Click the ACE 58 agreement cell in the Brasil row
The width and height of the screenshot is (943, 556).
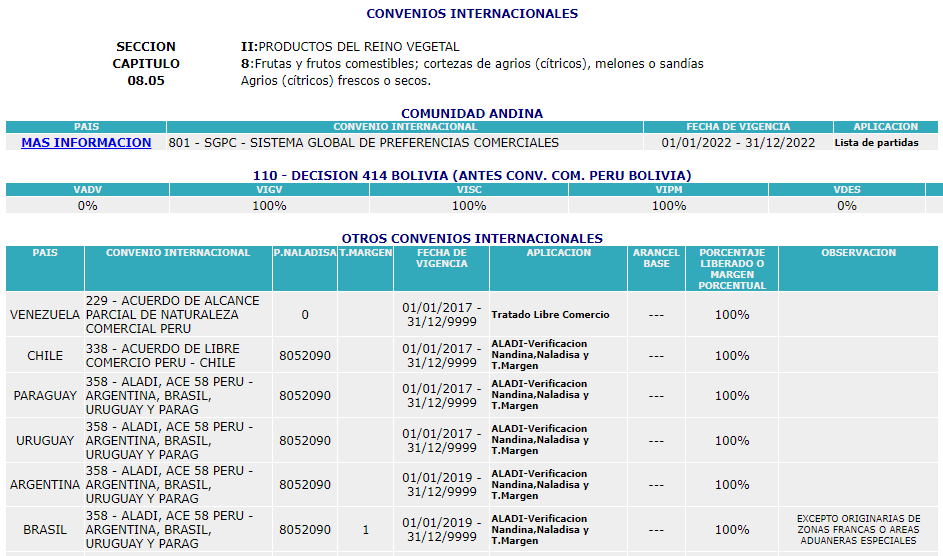pos(178,530)
